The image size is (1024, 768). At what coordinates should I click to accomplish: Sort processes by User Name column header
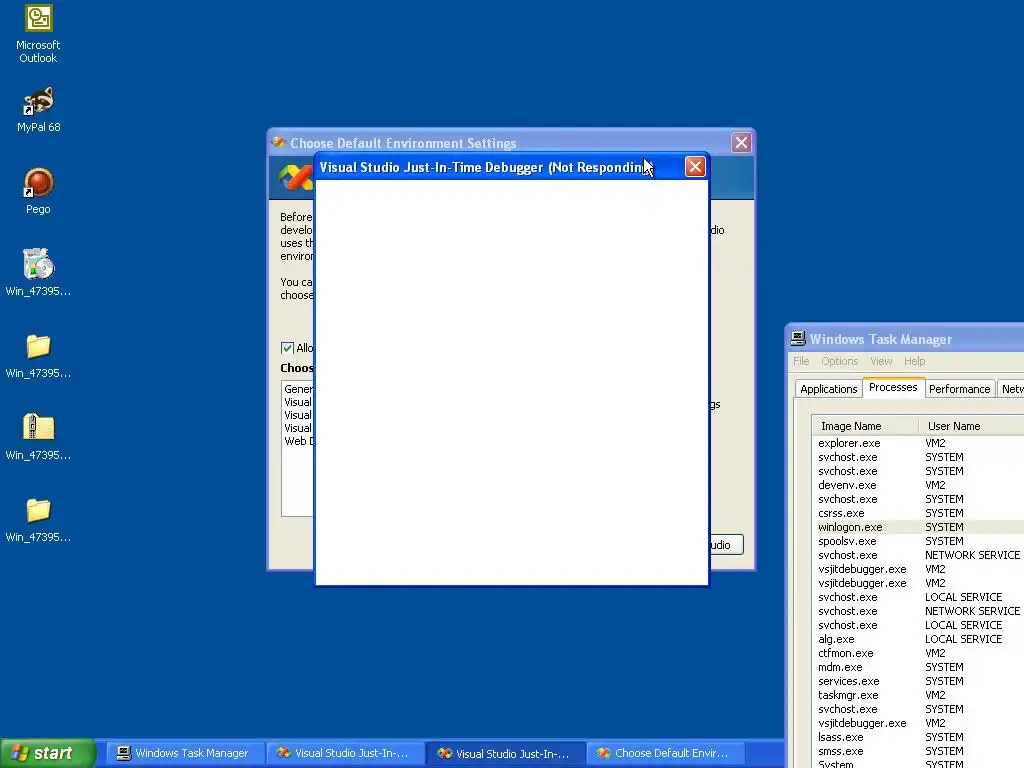971,426
